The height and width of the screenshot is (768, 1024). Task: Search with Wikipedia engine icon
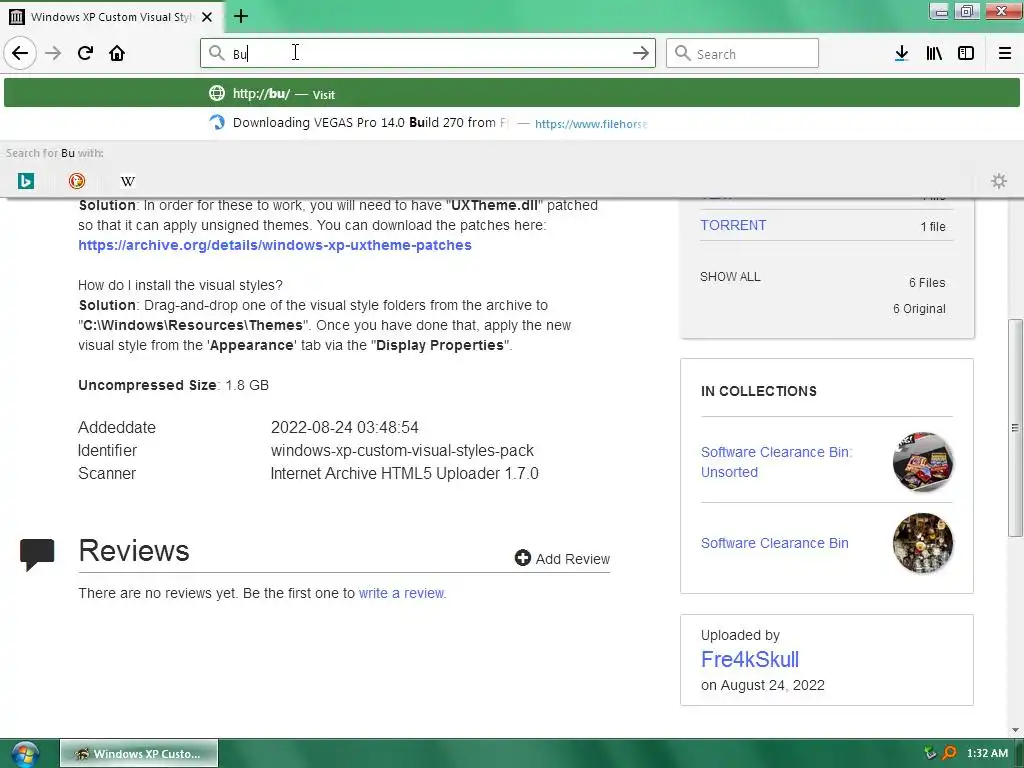coord(128,181)
